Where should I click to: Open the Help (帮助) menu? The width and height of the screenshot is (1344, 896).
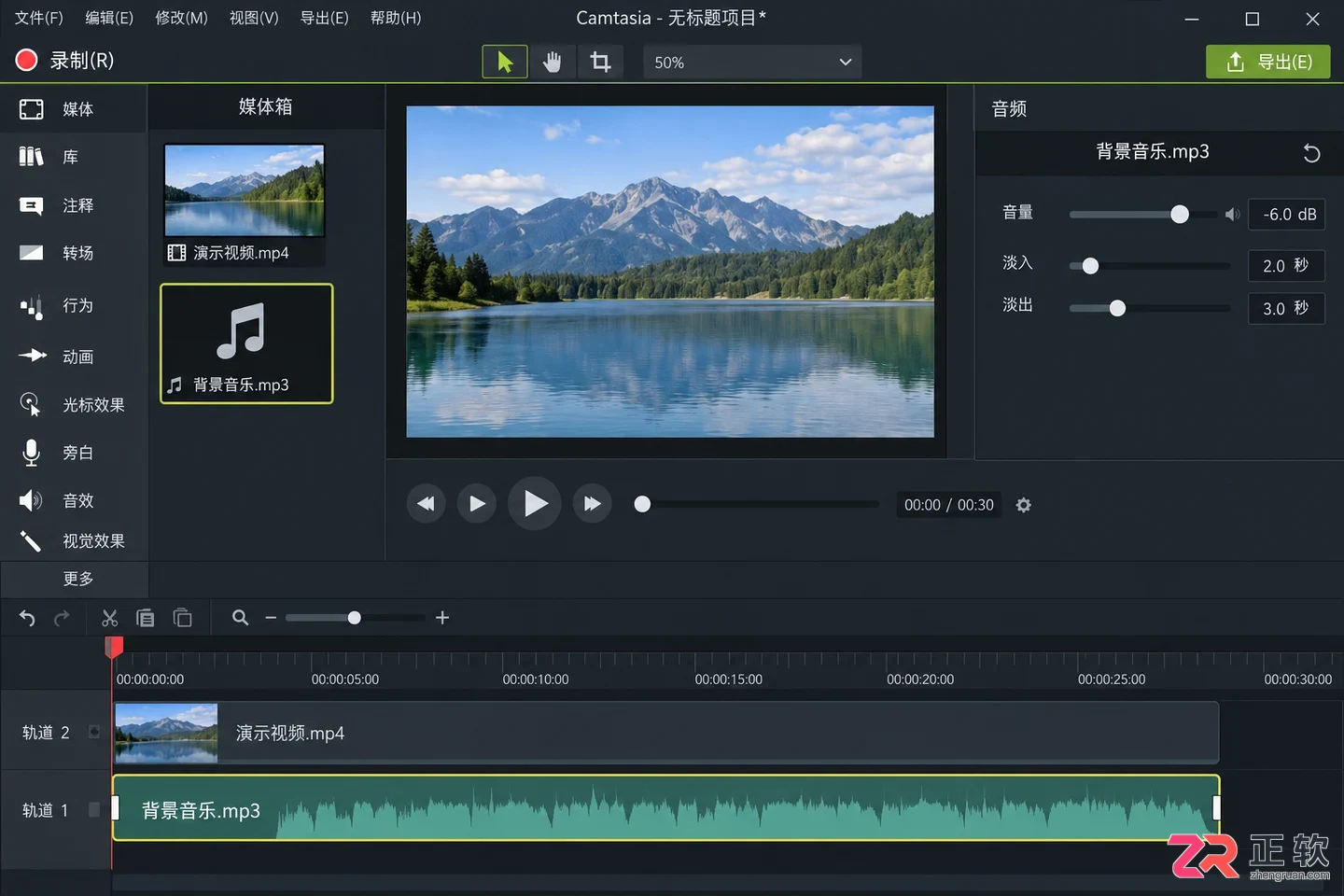pos(396,18)
